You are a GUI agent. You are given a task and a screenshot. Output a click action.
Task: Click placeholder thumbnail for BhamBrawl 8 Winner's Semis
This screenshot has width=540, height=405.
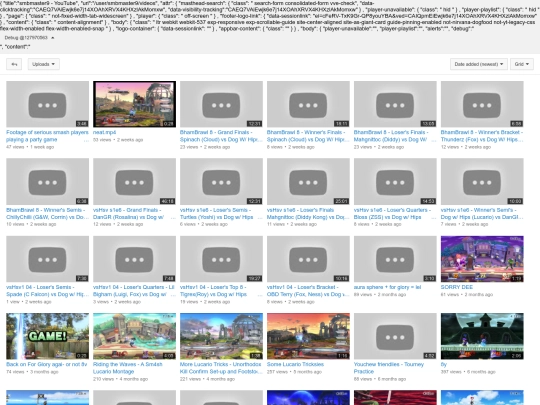pos(48,181)
